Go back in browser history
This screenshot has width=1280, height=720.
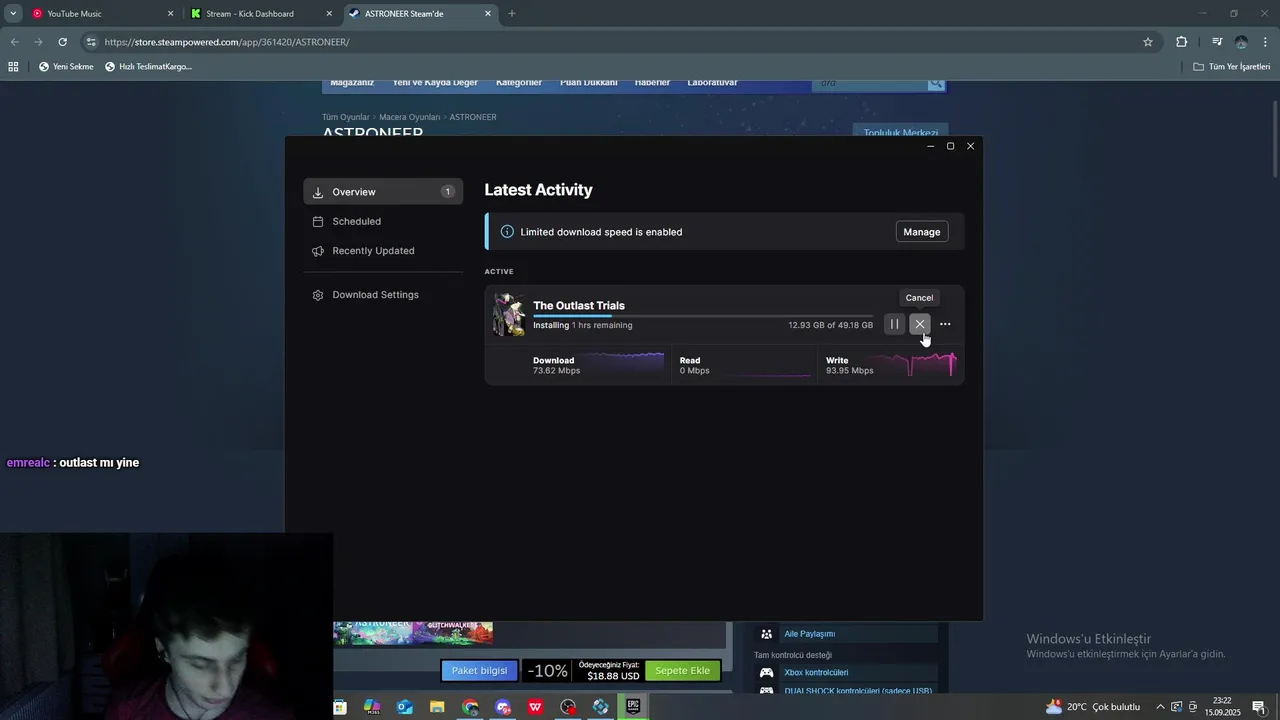pos(14,42)
